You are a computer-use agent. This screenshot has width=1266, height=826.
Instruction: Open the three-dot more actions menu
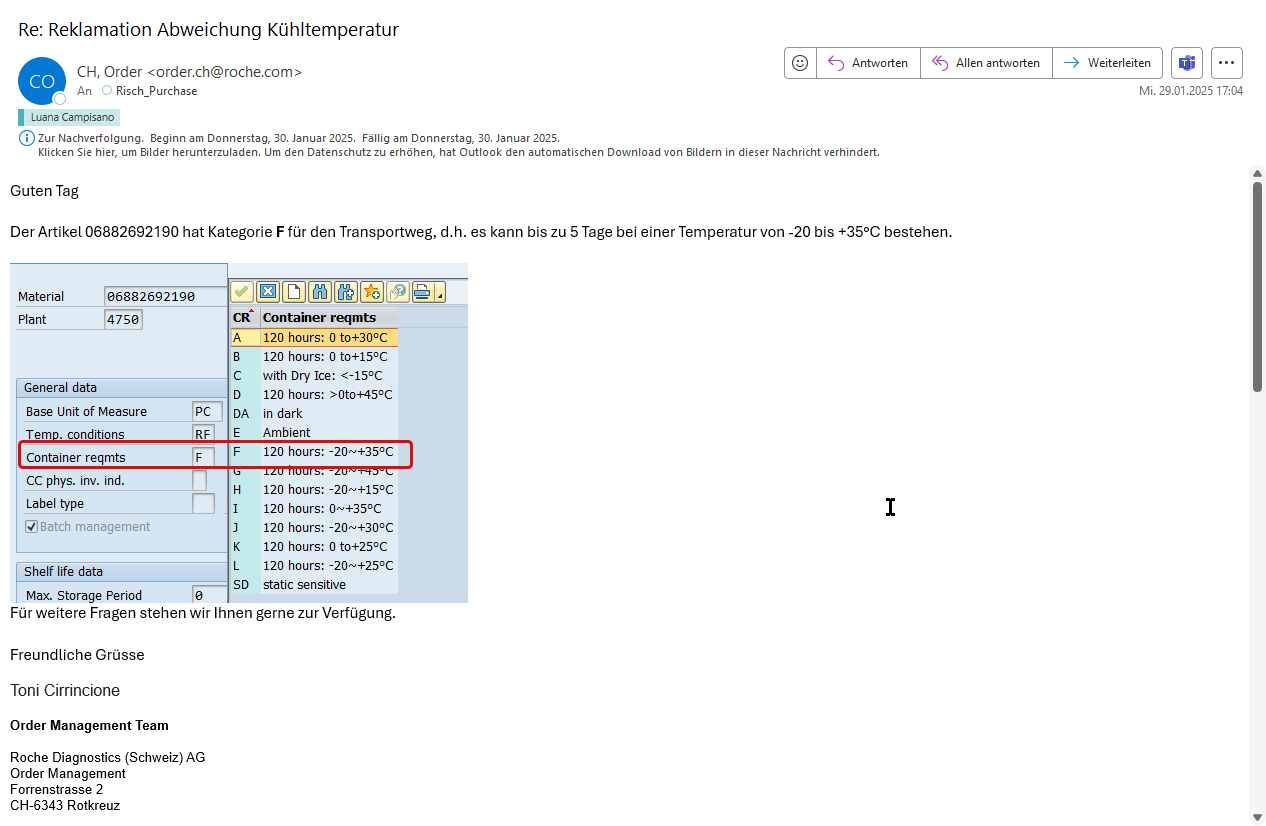tap(1227, 62)
